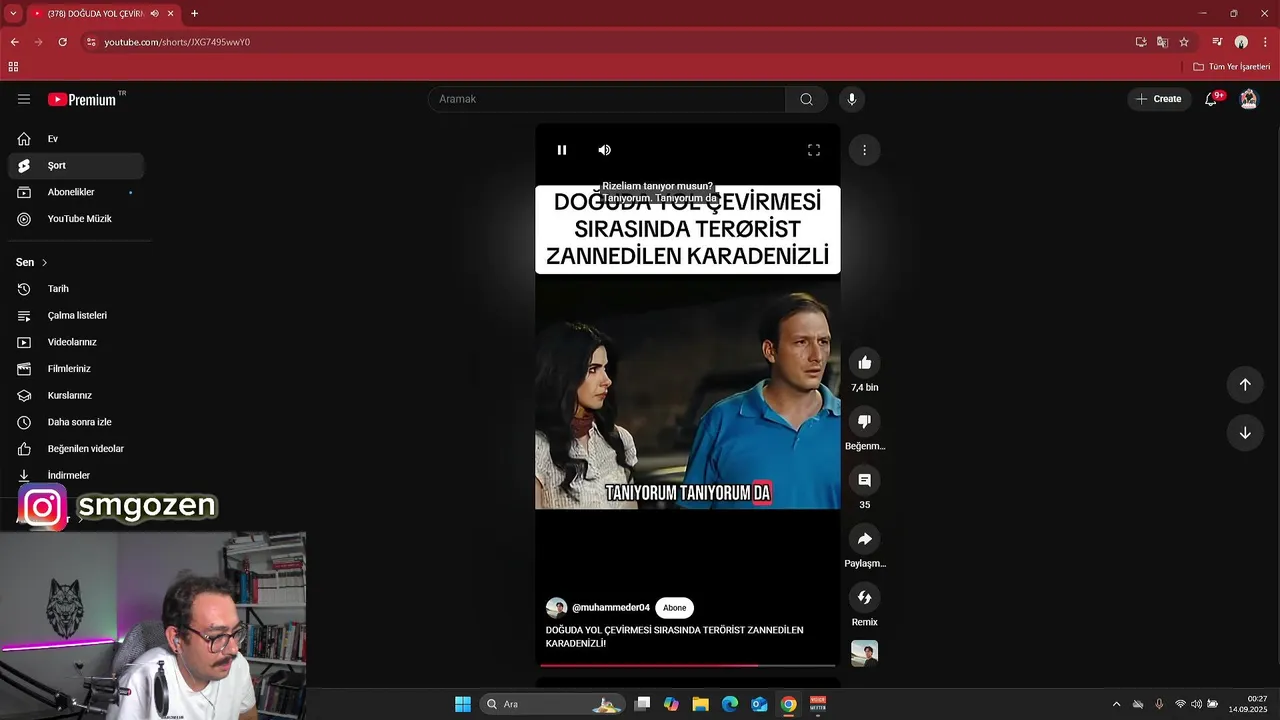Open Tüm Yer İşaretleri bookmarks folder
1280x720 pixels.
1231,67
